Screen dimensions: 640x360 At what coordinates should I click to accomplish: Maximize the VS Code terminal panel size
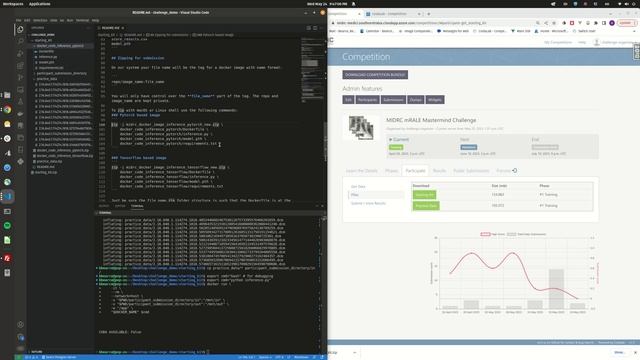[317, 206]
